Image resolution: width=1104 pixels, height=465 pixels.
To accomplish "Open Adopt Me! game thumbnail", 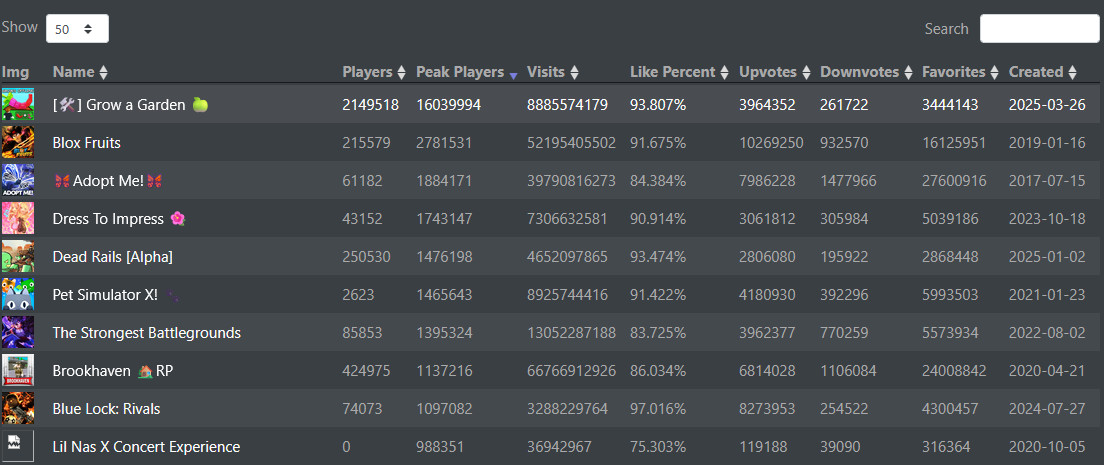I will coord(18,180).
